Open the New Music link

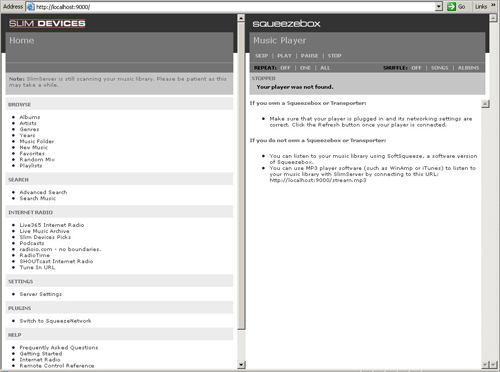(x=33, y=147)
